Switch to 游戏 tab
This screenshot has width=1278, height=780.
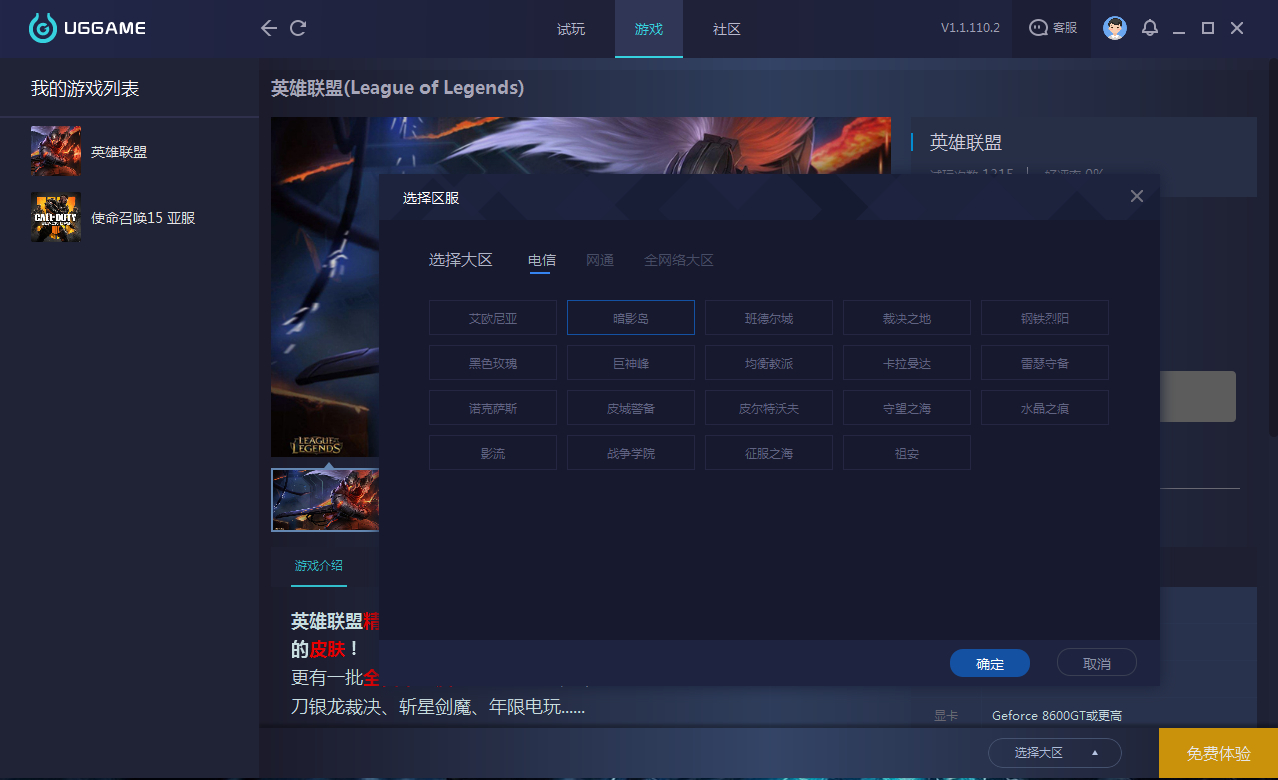[x=649, y=29]
